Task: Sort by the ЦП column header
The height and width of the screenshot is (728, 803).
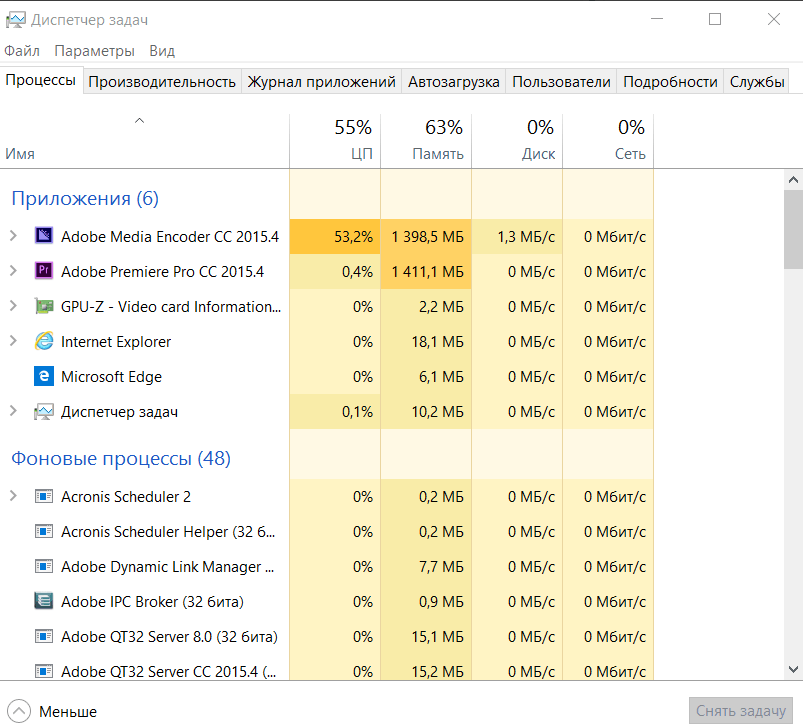Action: (335, 141)
